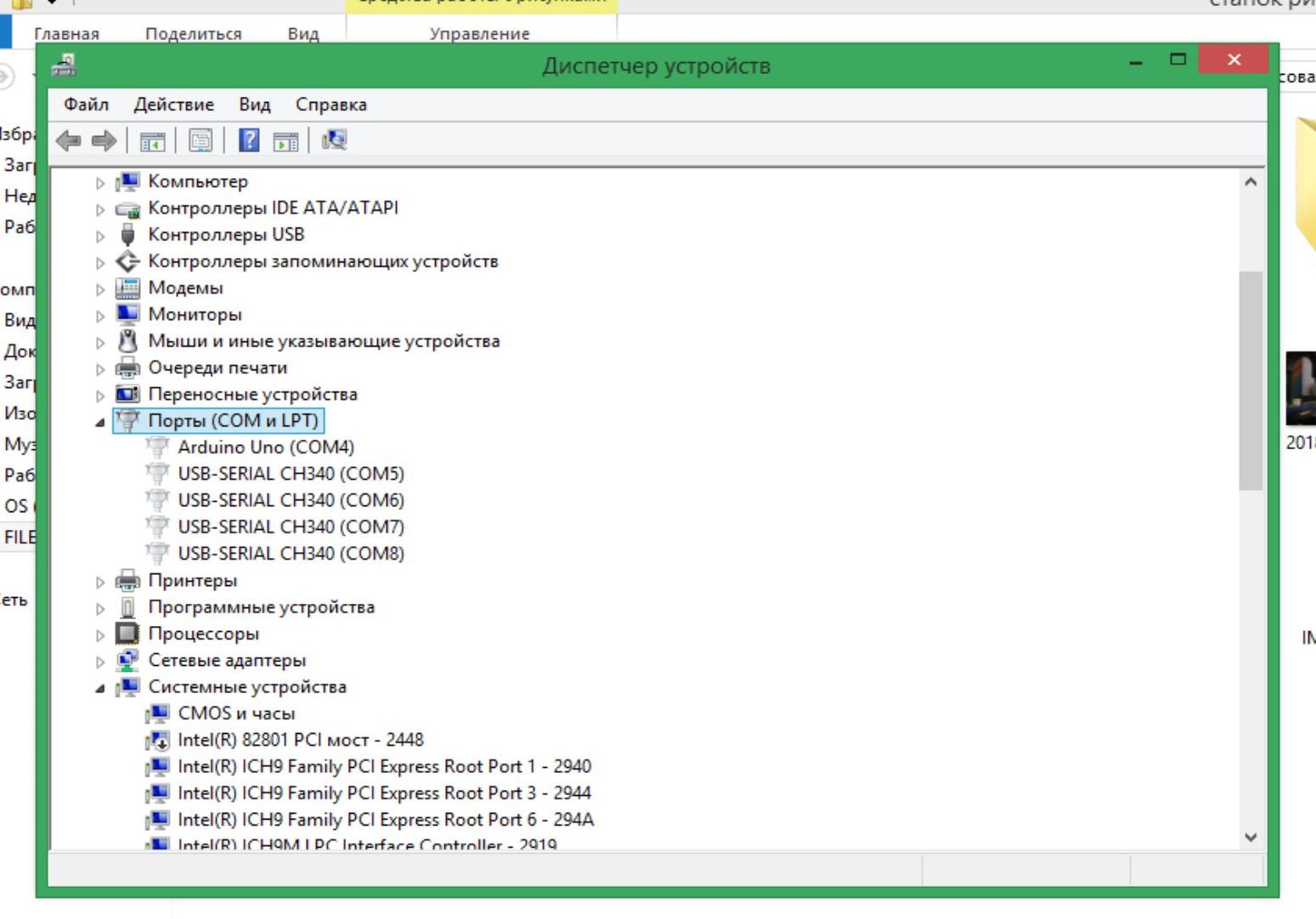Click the scrollbar down arrow in device list
The width and height of the screenshot is (1316, 919).
pos(1250,837)
